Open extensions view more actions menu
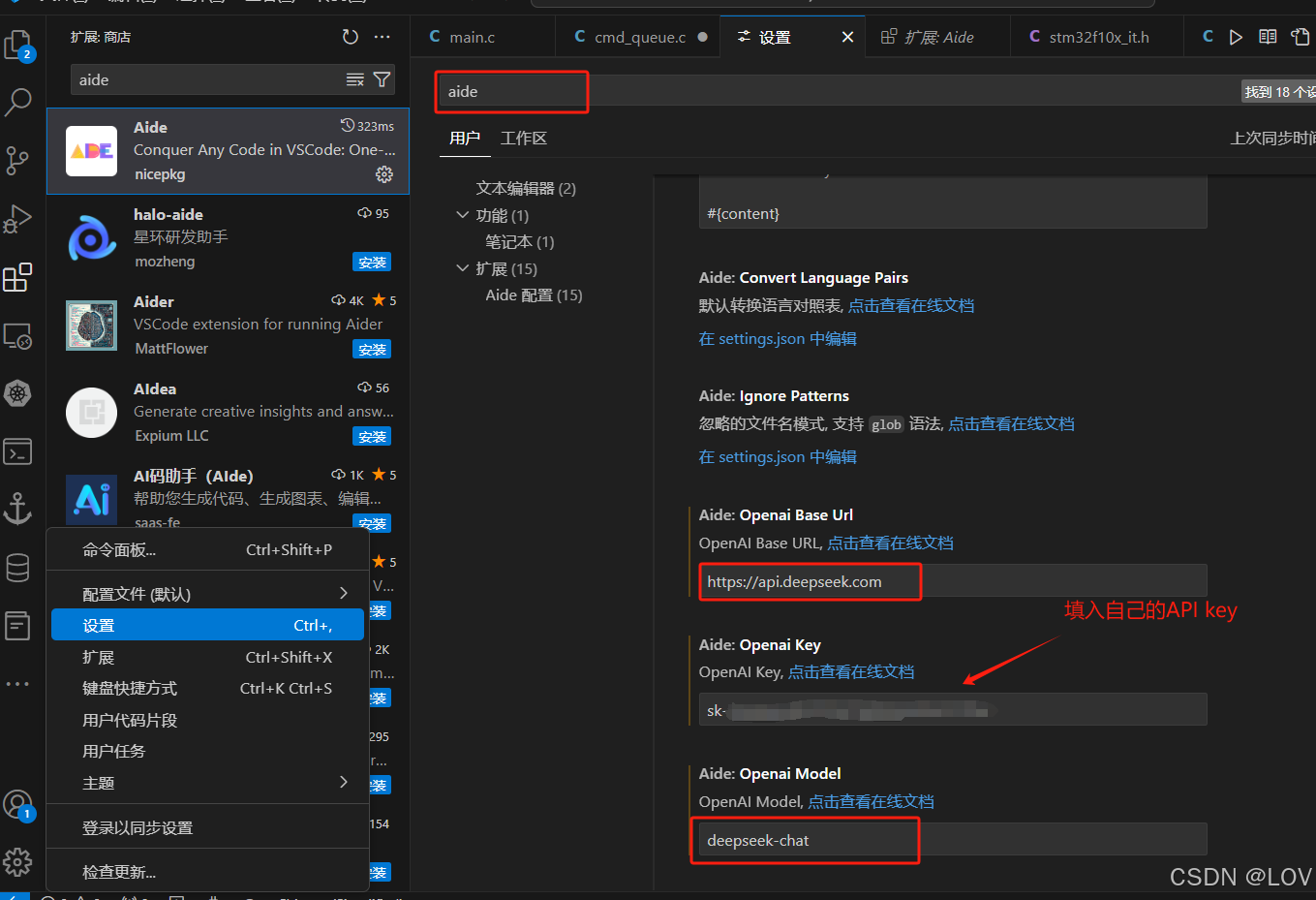 point(383,37)
